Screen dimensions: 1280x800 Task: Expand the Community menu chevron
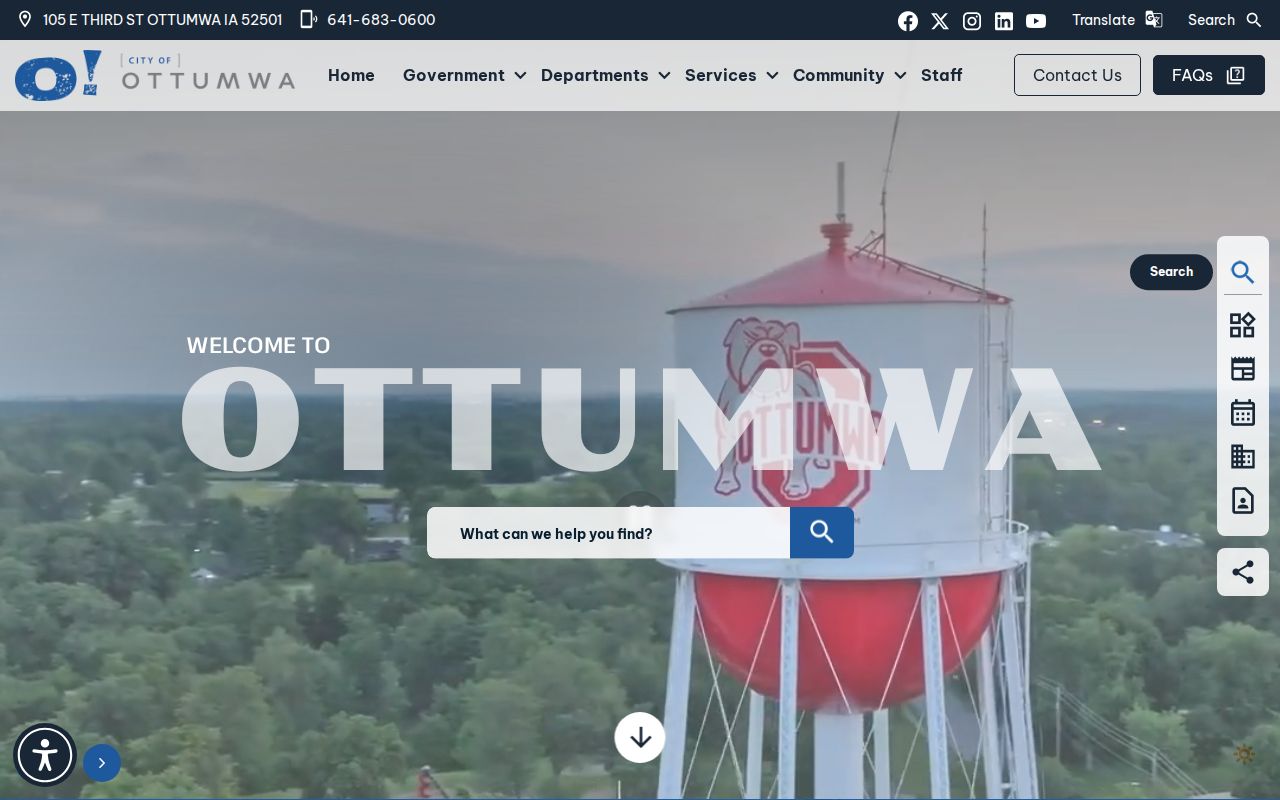point(900,75)
